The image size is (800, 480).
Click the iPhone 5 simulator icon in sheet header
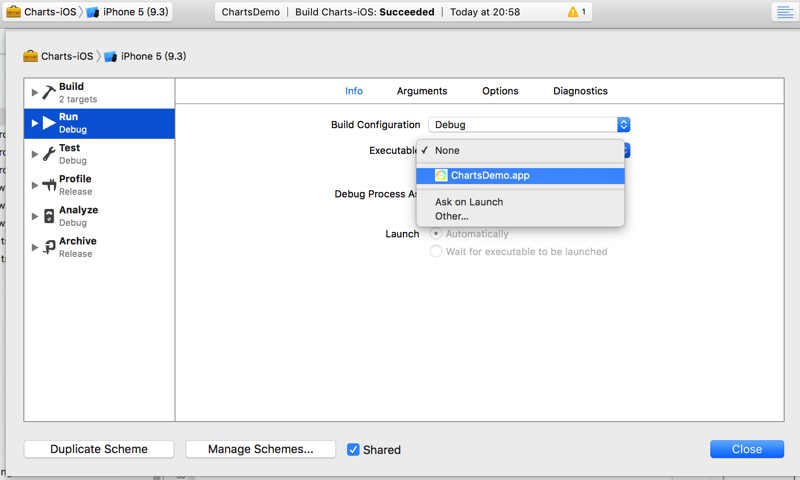pos(110,56)
